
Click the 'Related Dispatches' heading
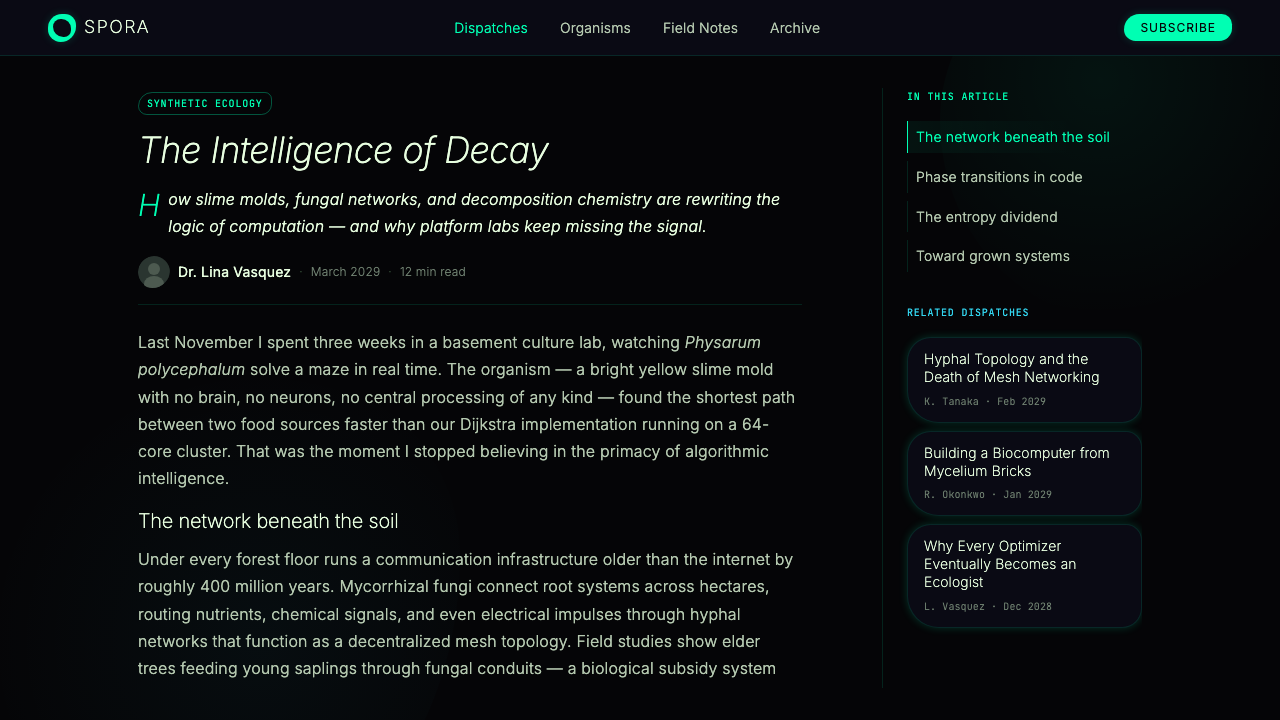(968, 313)
